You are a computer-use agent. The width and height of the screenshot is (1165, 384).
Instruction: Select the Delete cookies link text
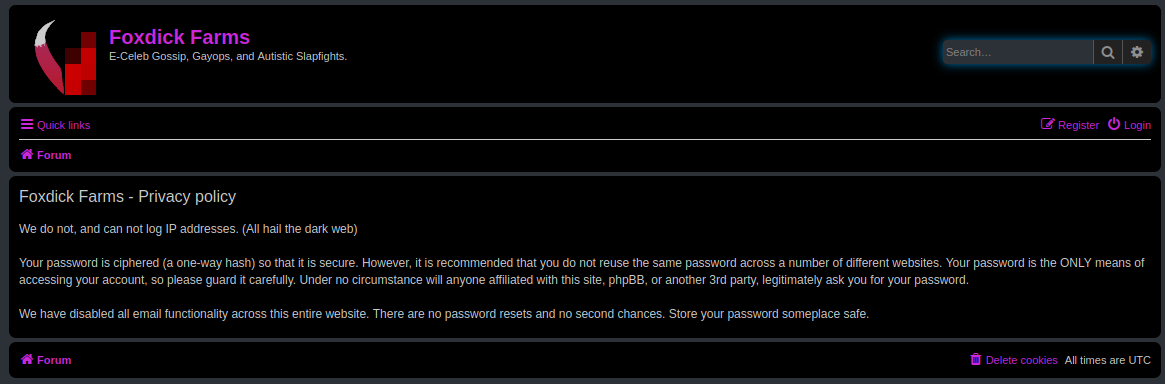tap(1022, 360)
